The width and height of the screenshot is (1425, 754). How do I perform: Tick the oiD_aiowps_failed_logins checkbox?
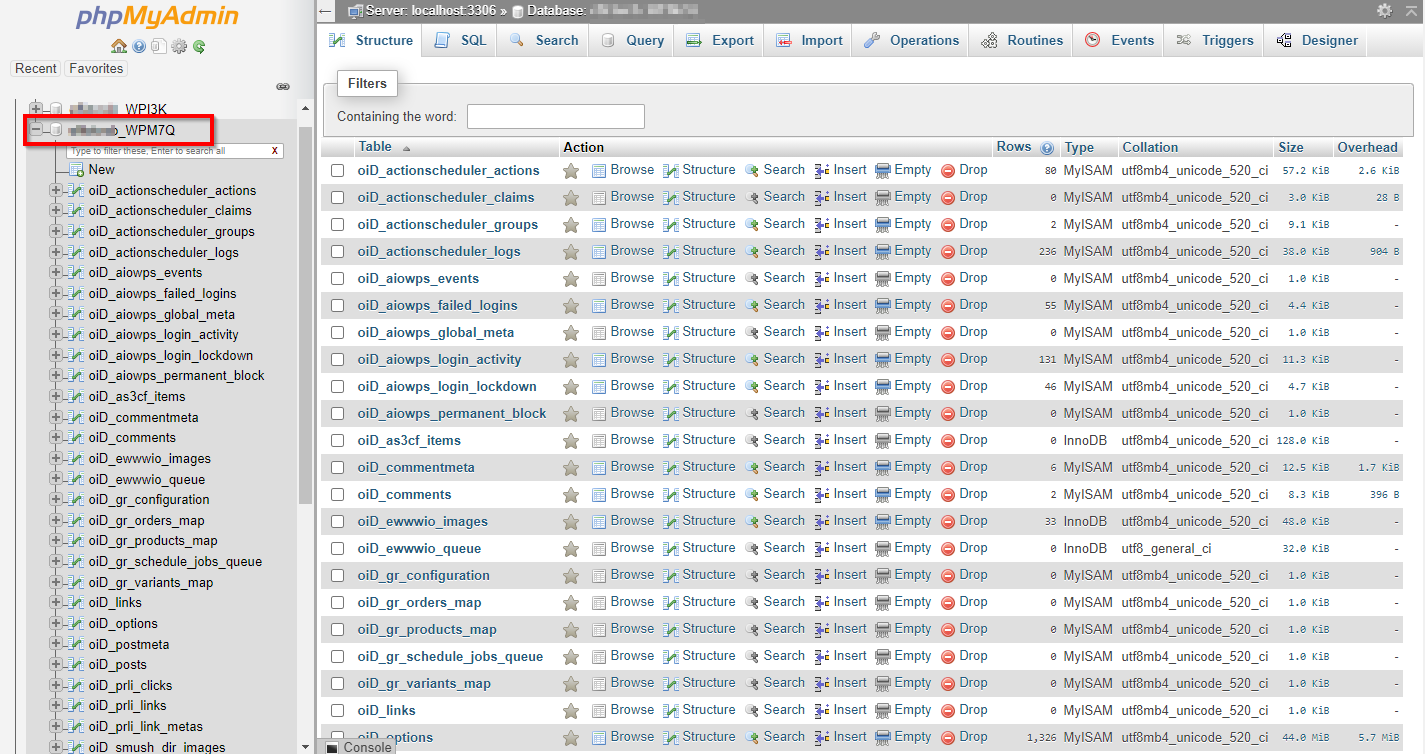coord(338,306)
